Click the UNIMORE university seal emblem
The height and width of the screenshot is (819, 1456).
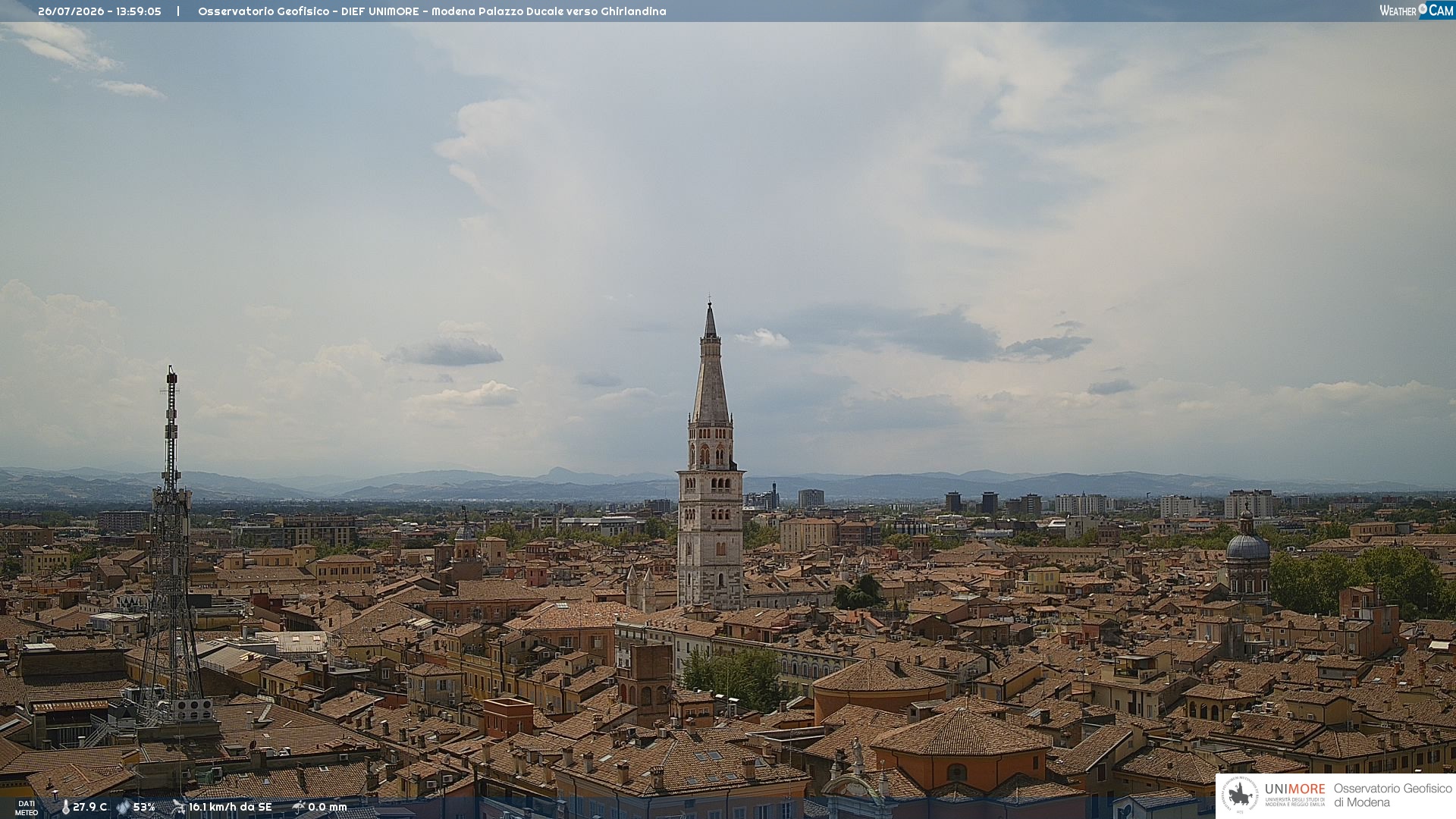(1241, 795)
